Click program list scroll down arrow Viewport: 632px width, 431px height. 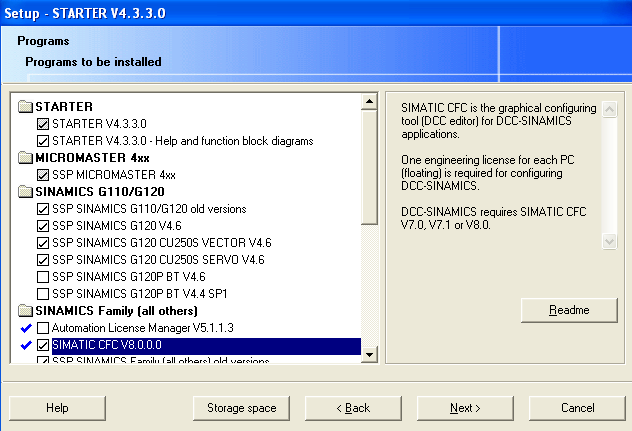pyautogui.click(x=369, y=355)
